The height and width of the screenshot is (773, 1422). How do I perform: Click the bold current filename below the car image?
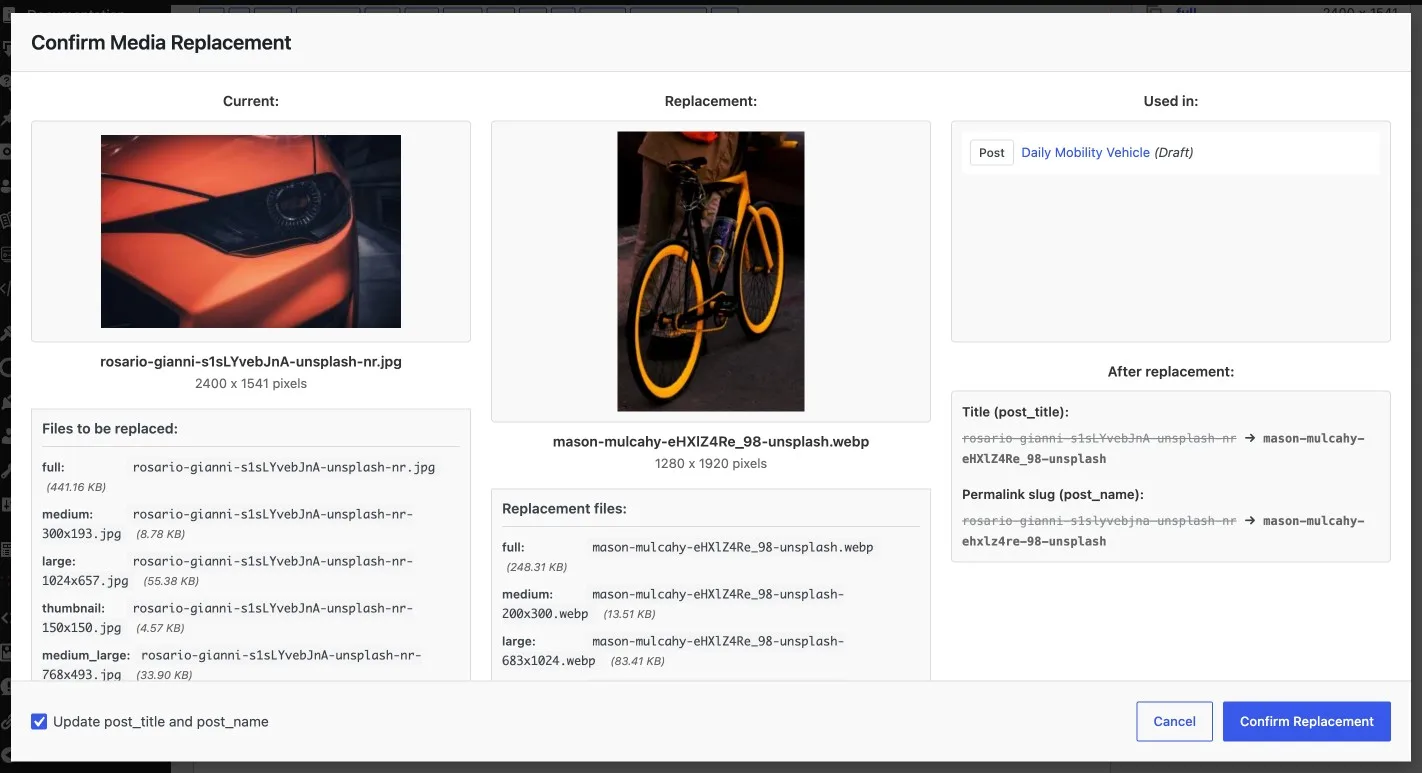point(251,361)
